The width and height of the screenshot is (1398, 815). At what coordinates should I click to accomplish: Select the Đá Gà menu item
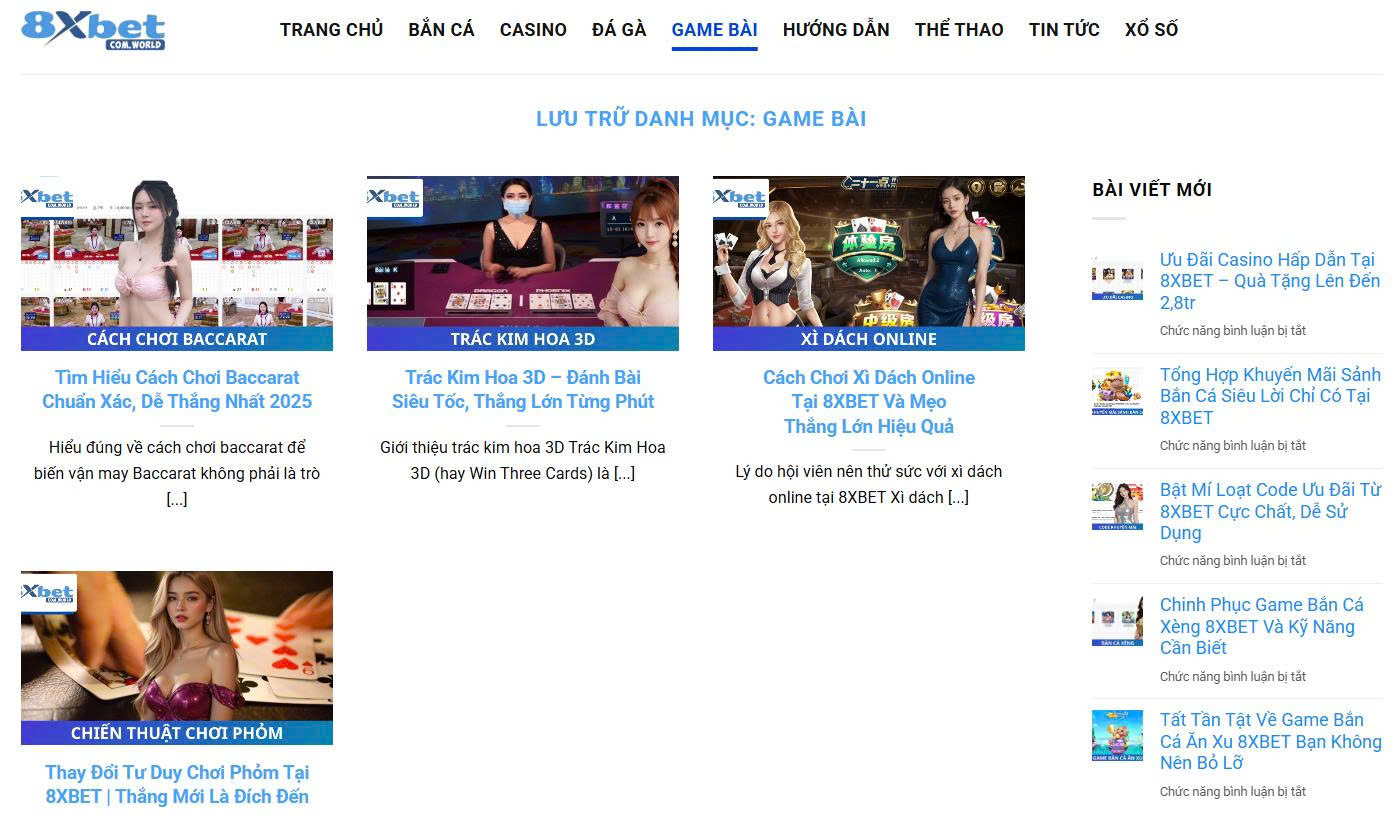click(x=619, y=30)
